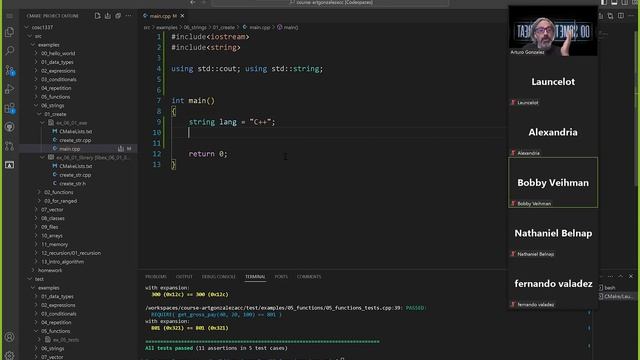
Task: Click split editor icon in editor toolbar
Action: click(x=621, y=16)
